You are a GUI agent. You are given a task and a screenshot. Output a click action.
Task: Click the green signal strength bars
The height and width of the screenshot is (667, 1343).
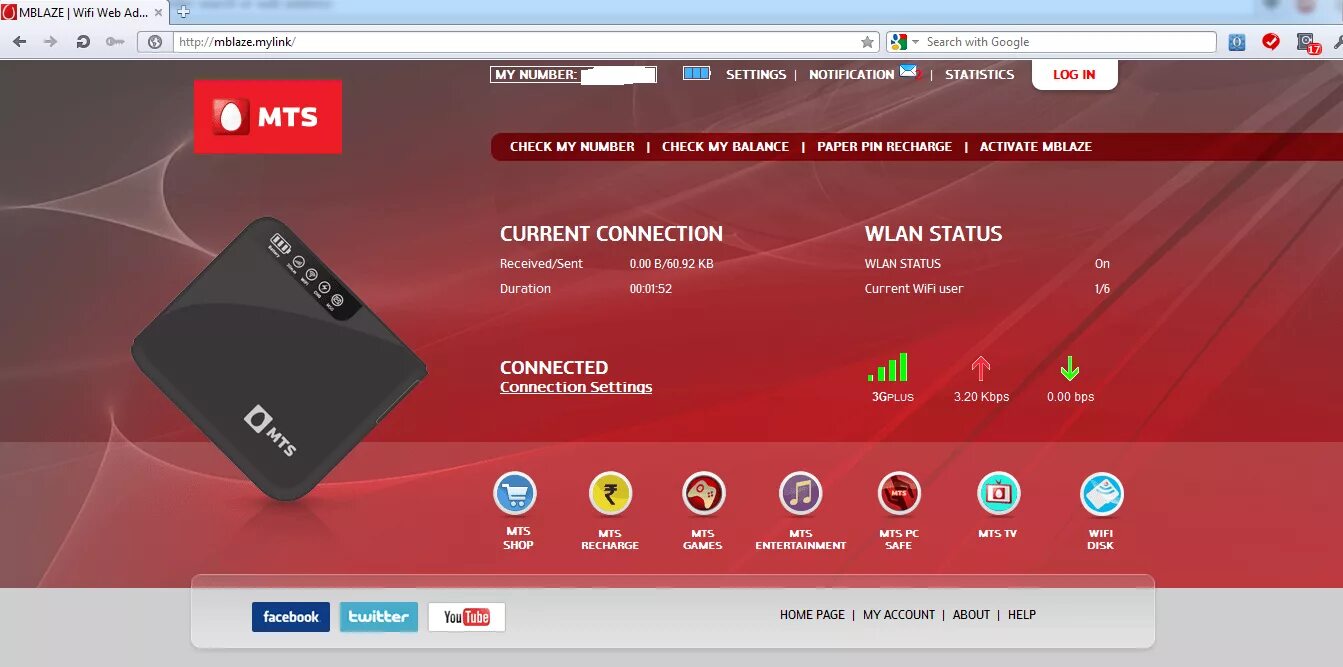888,367
